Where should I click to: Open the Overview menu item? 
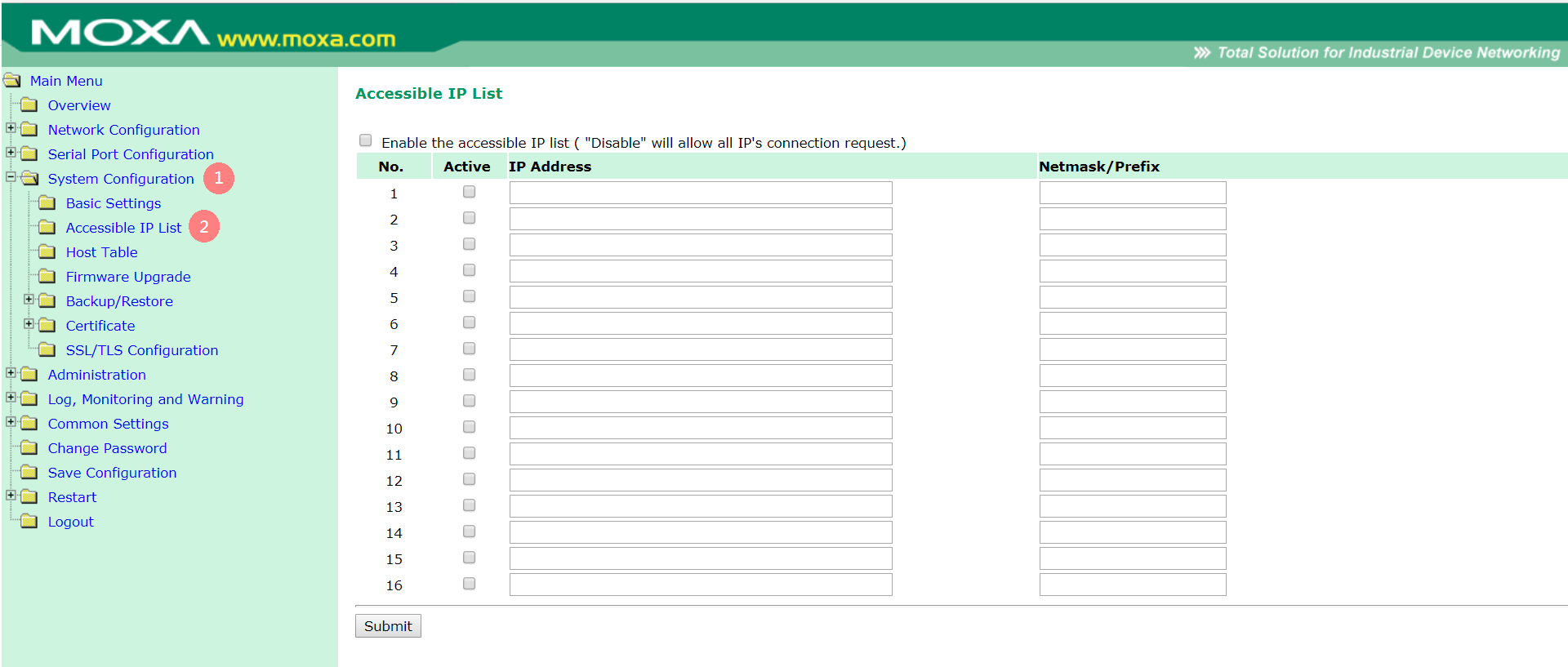[79, 105]
